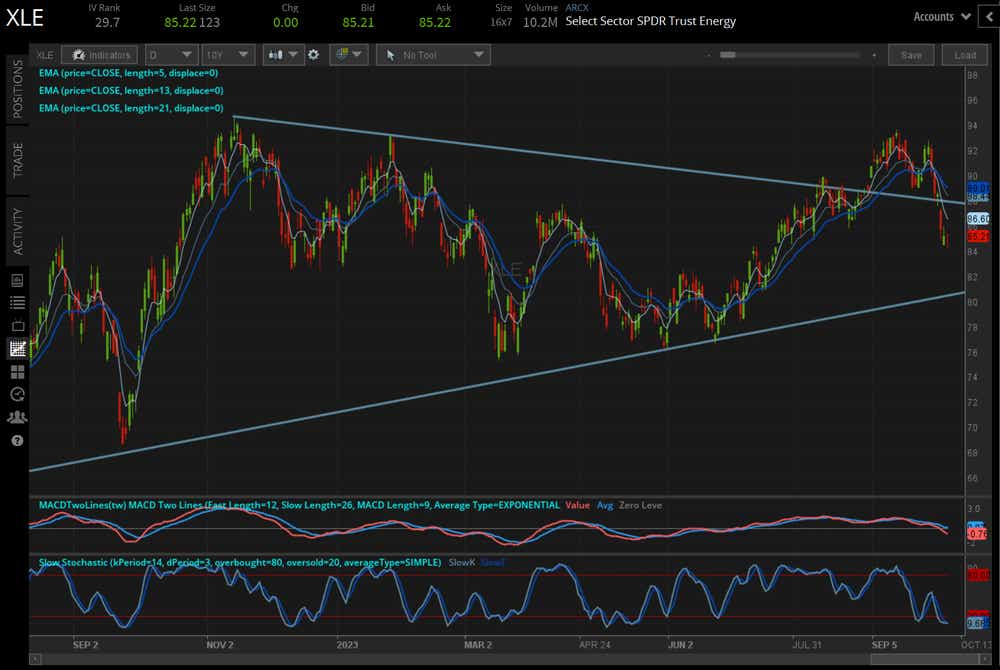Open the live TV sidebar icon
This screenshot has height=670, width=1000.
(17, 326)
